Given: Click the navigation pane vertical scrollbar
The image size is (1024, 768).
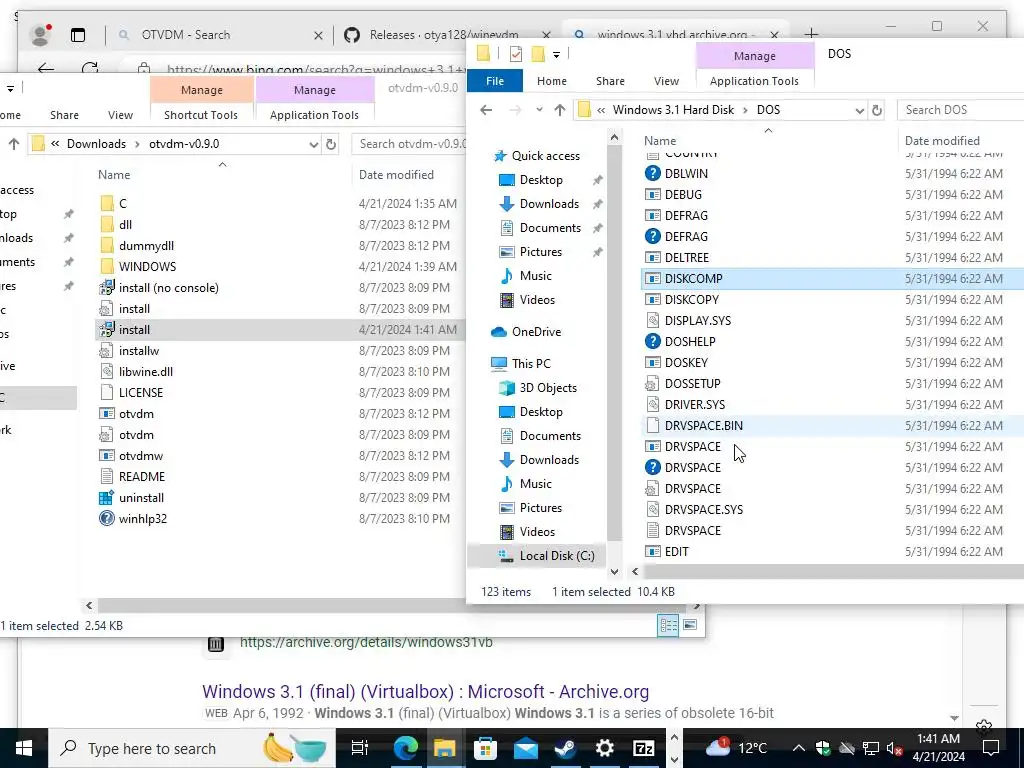Looking at the screenshot, I should tap(614, 343).
